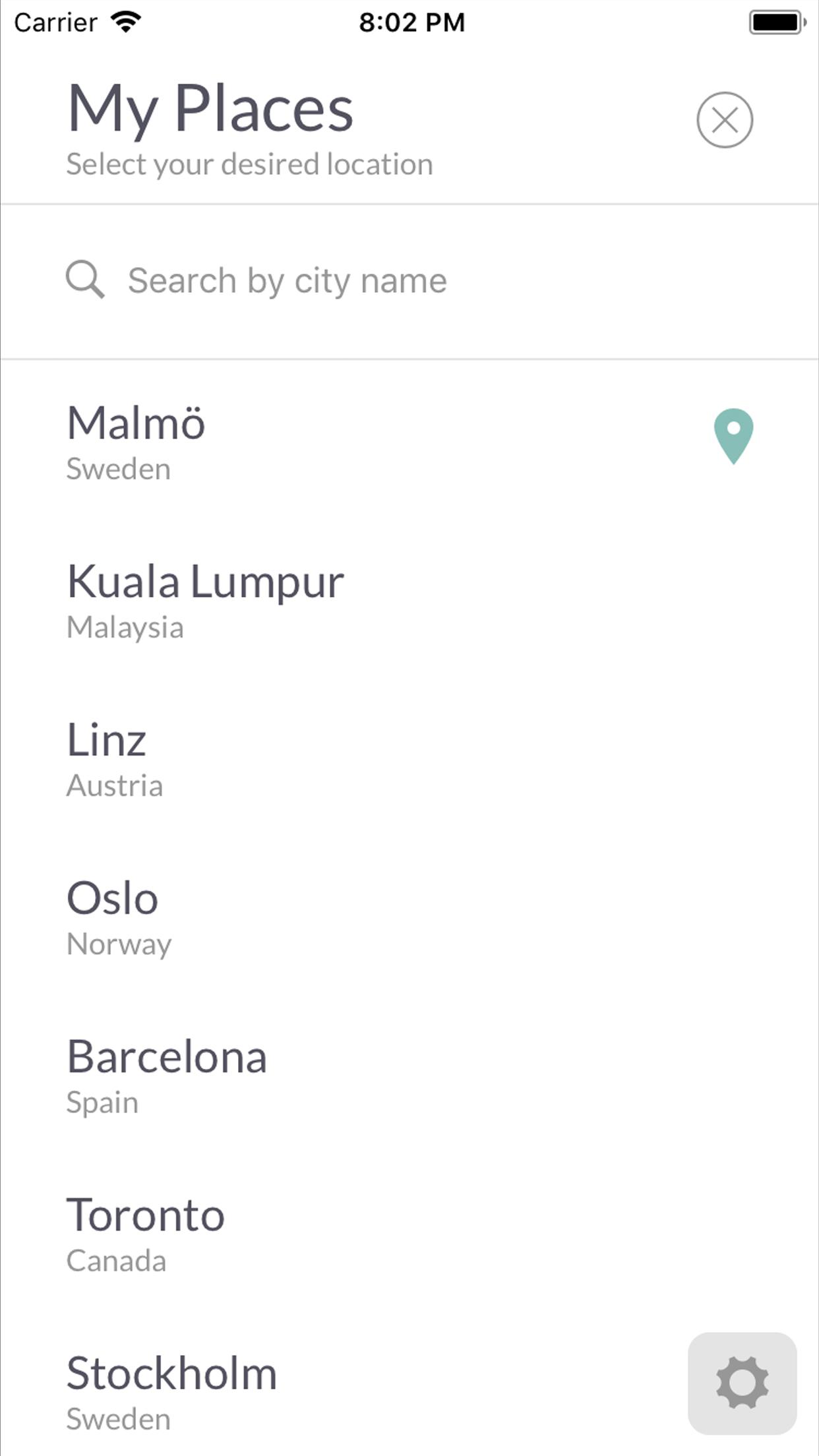Image resolution: width=819 pixels, height=1456 pixels.
Task: Click the Search by city name field
Action: (409, 281)
